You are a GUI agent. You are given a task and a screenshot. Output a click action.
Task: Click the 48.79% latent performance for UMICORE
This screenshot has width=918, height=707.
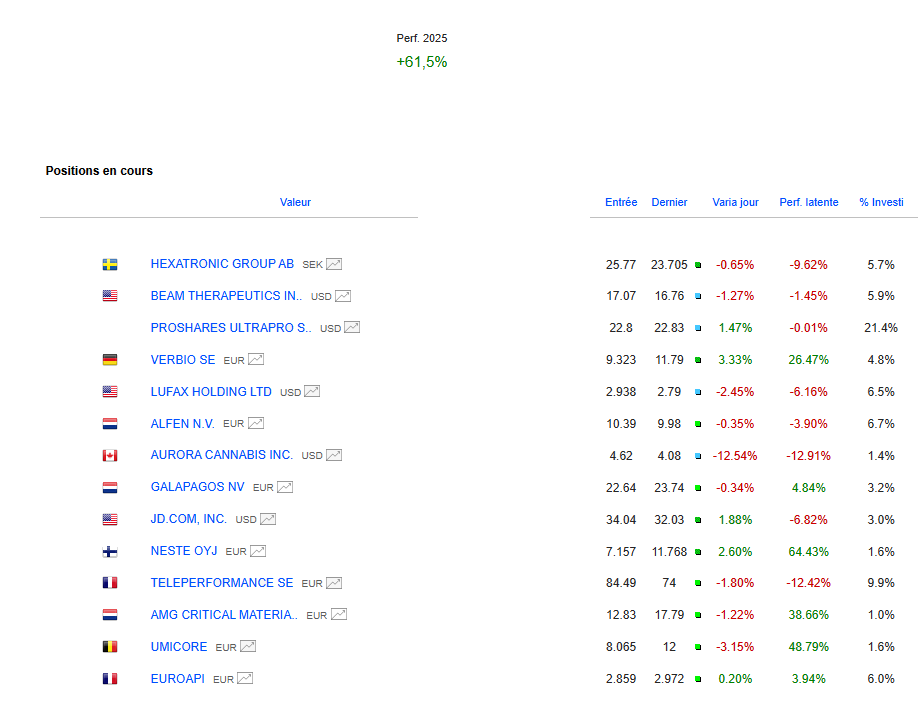point(809,647)
